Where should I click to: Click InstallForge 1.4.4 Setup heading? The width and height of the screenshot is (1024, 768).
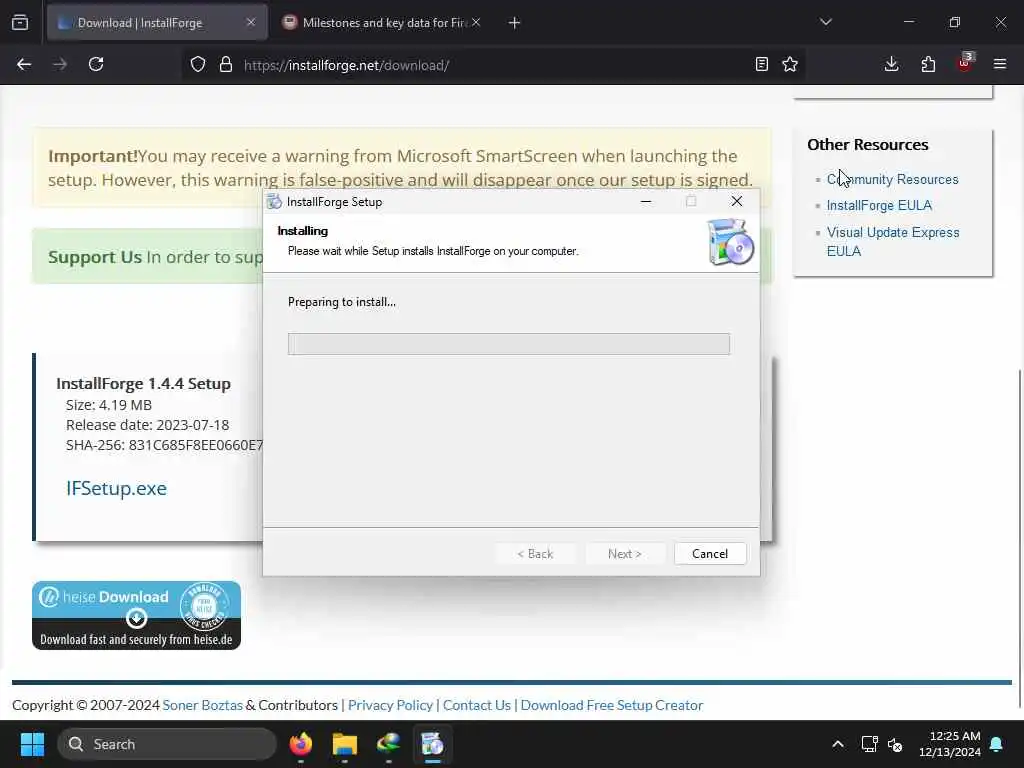[144, 383]
